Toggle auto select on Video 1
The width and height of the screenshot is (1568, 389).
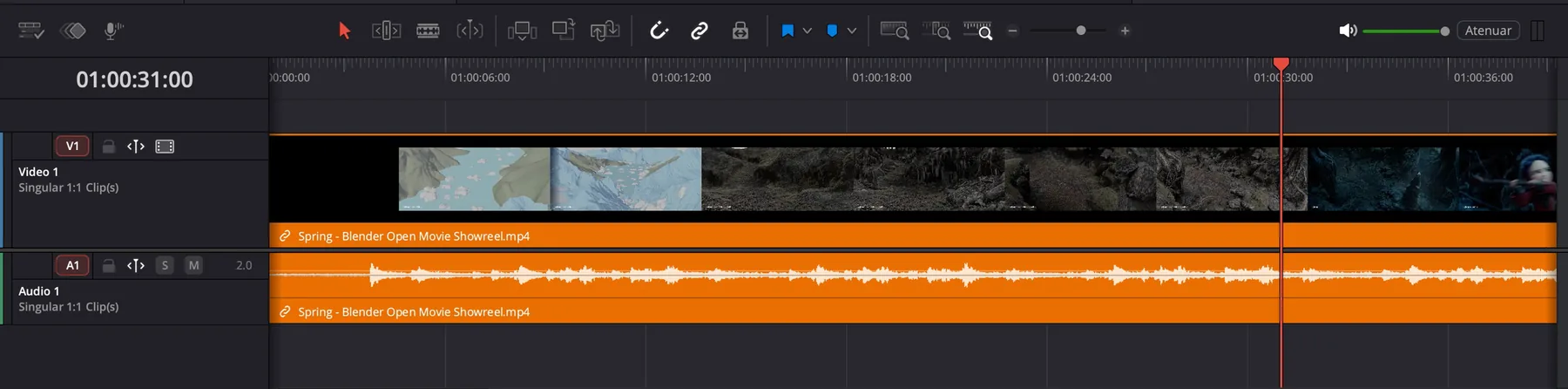click(136, 146)
